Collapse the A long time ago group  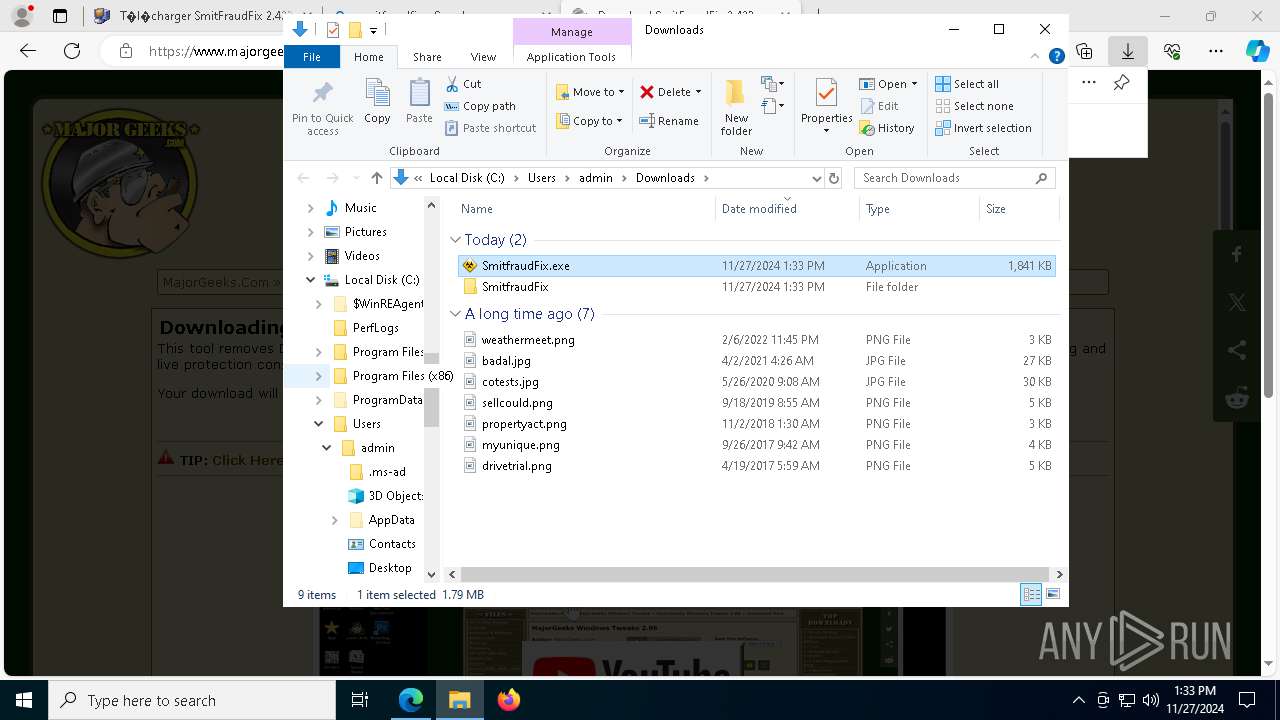point(456,314)
